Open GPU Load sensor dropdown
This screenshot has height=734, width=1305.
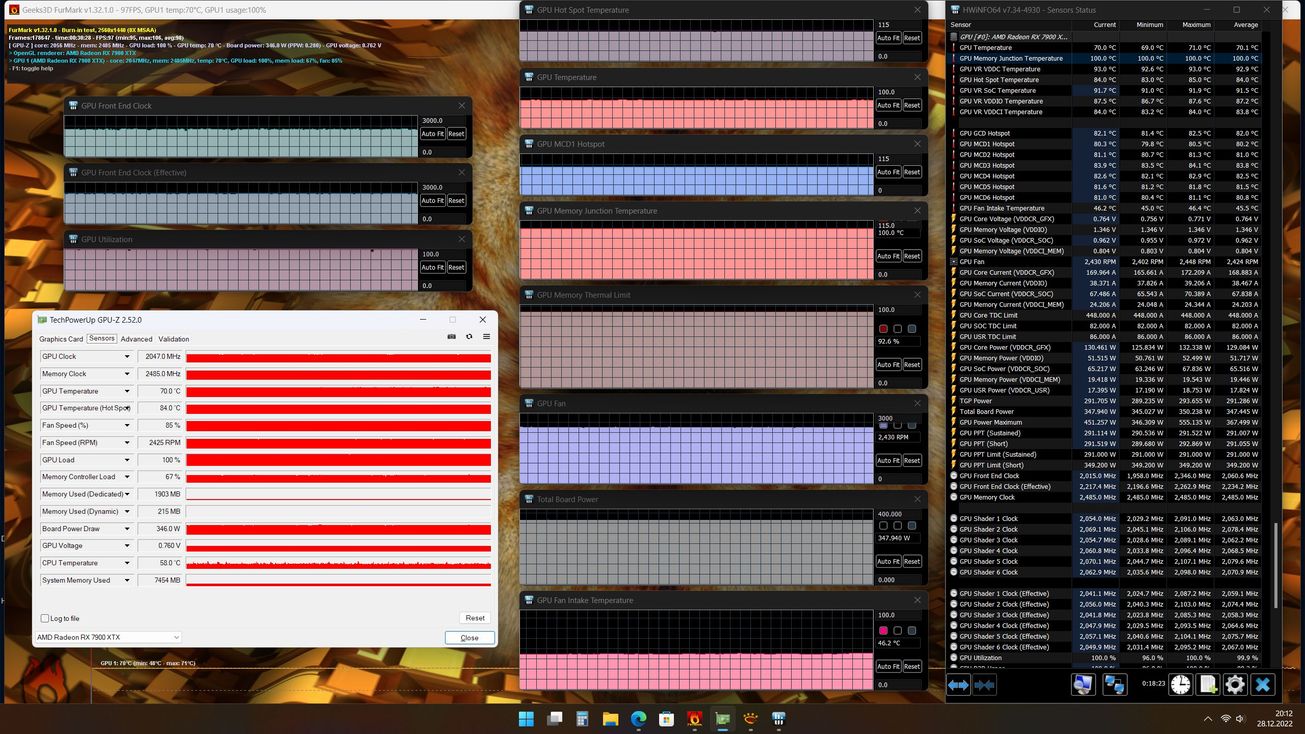[127, 460]
